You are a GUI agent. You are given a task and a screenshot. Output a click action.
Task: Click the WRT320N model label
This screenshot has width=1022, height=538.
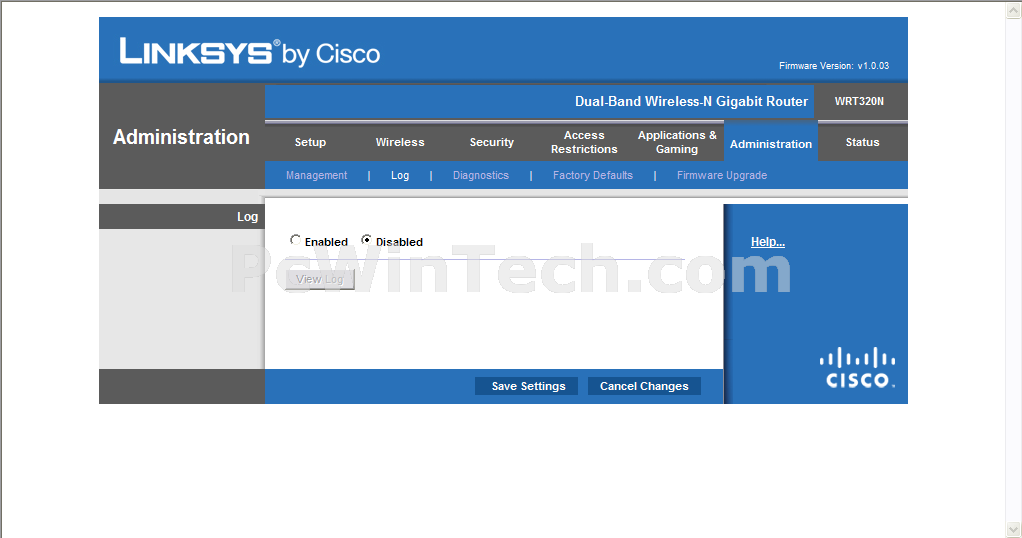[859, 102]
